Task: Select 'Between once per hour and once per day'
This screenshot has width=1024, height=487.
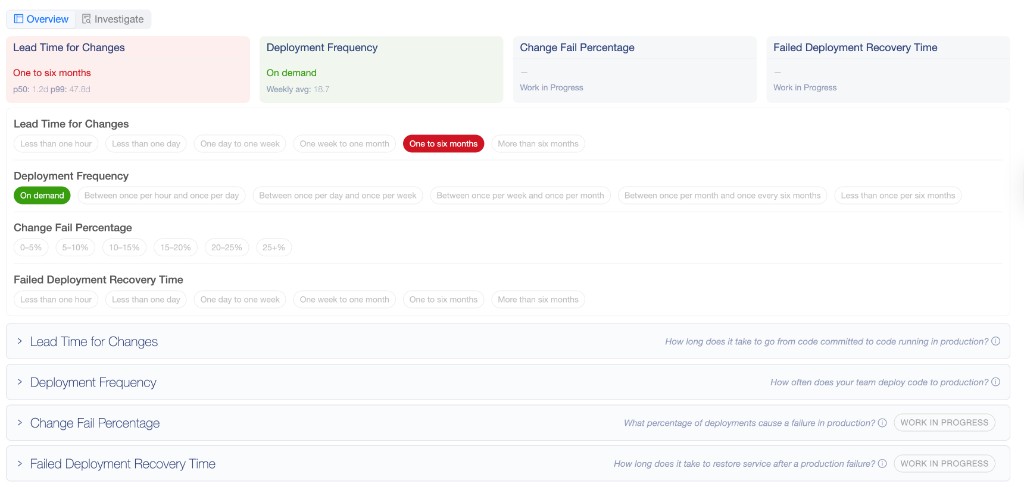Action: tap(161, 195)
